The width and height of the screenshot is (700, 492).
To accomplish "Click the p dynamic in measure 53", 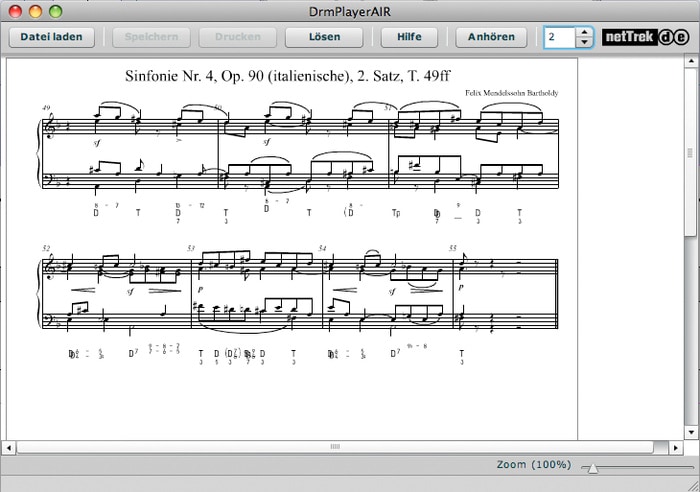I will click(200, 290).
